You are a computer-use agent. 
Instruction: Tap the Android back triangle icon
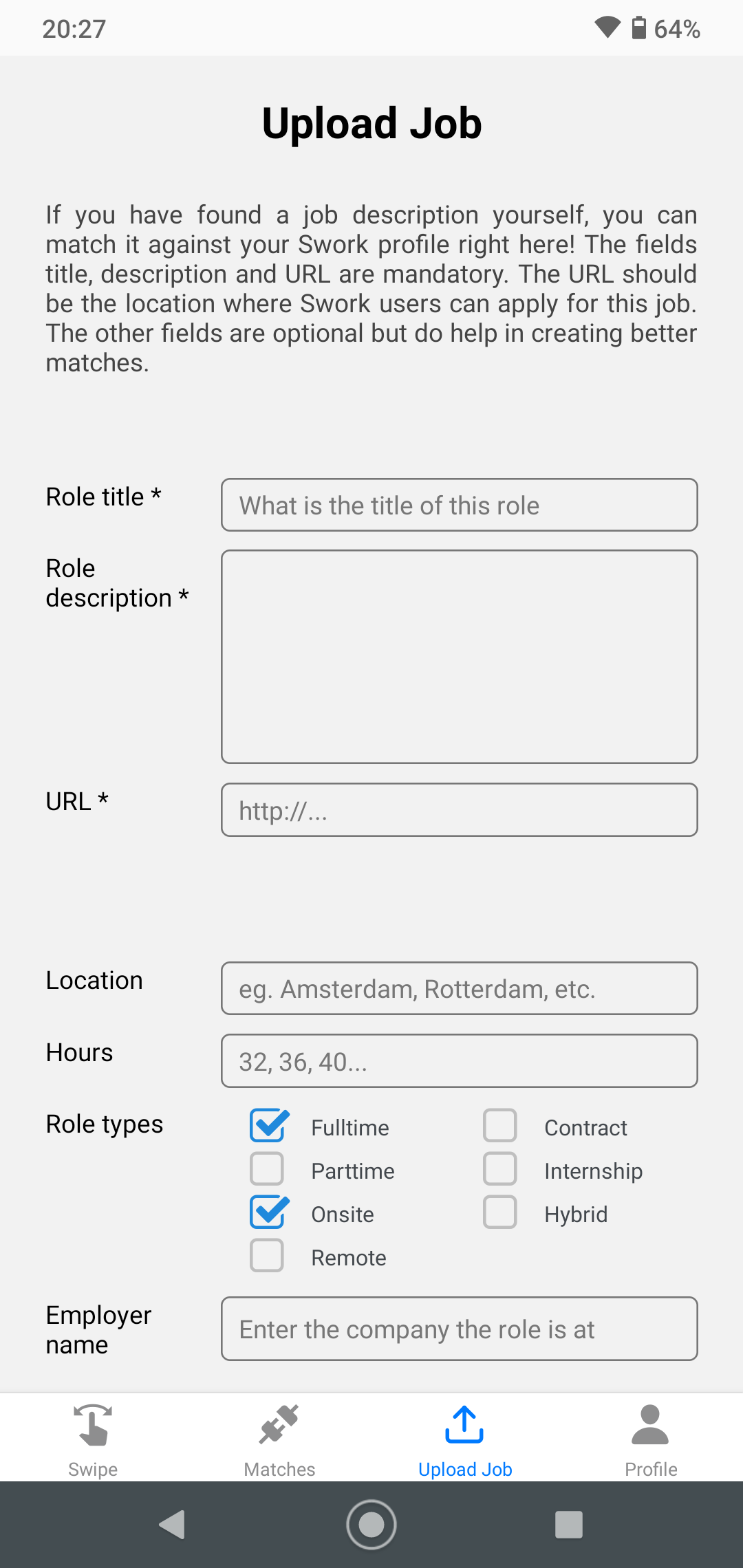(x=172, y=1525)
